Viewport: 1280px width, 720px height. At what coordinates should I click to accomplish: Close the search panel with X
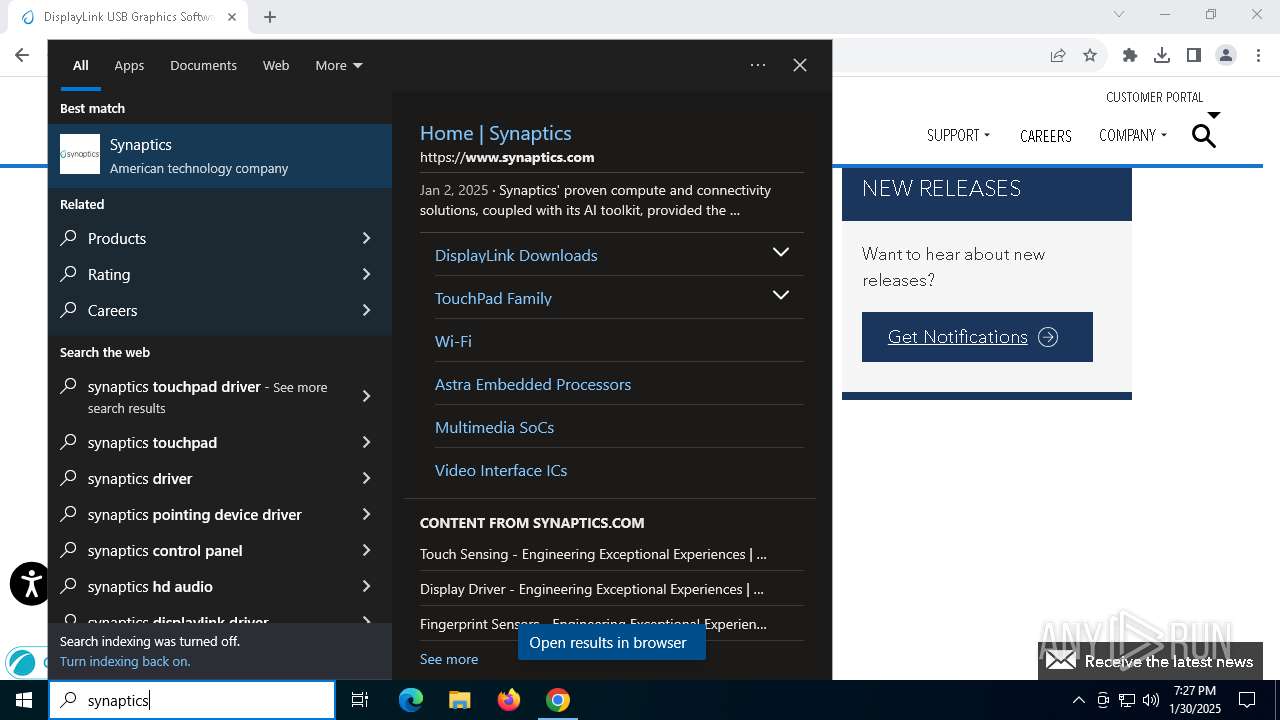[x=800, y=65]
